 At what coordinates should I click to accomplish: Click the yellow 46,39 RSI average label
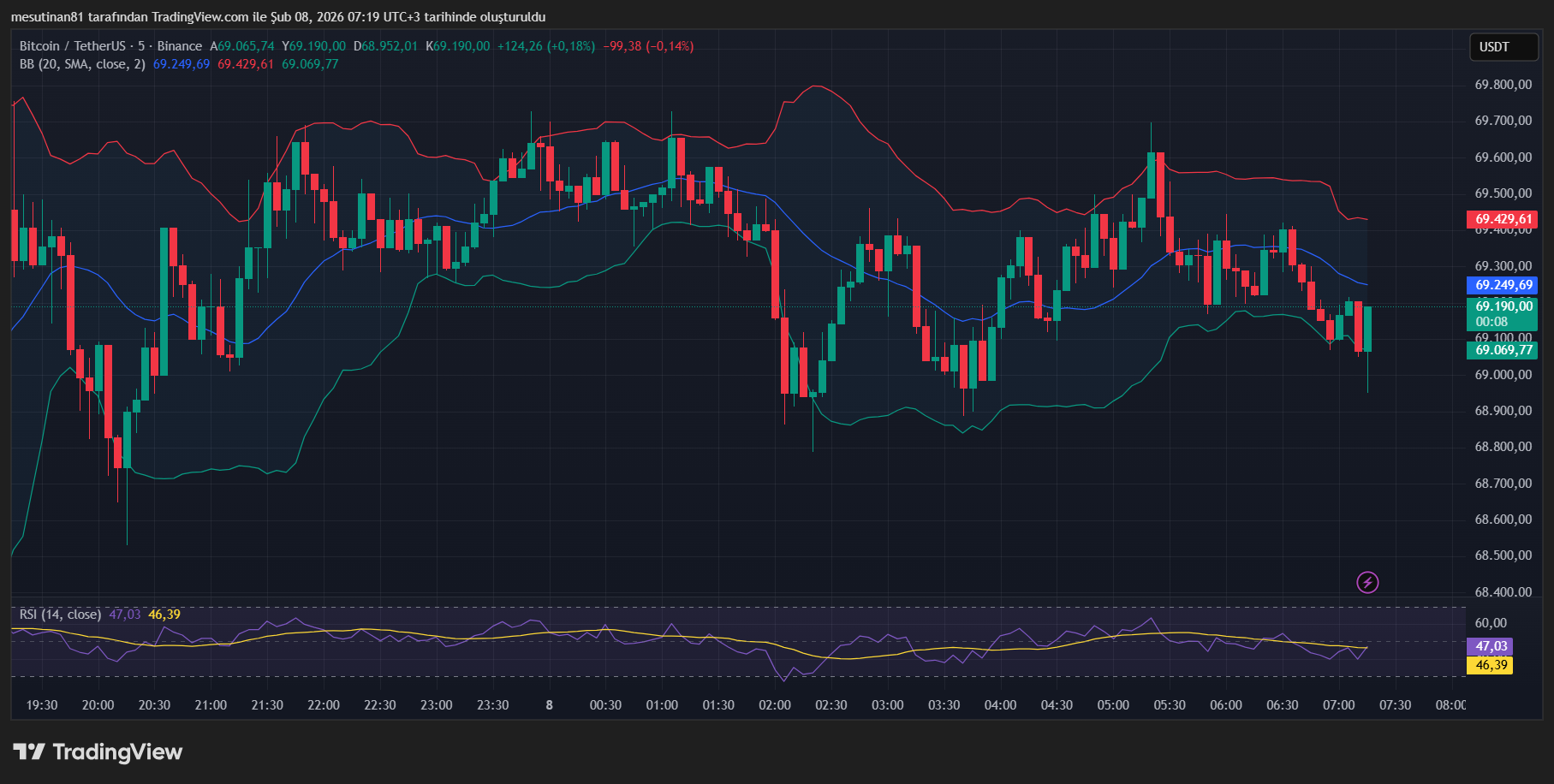(x=1491, y=665)
